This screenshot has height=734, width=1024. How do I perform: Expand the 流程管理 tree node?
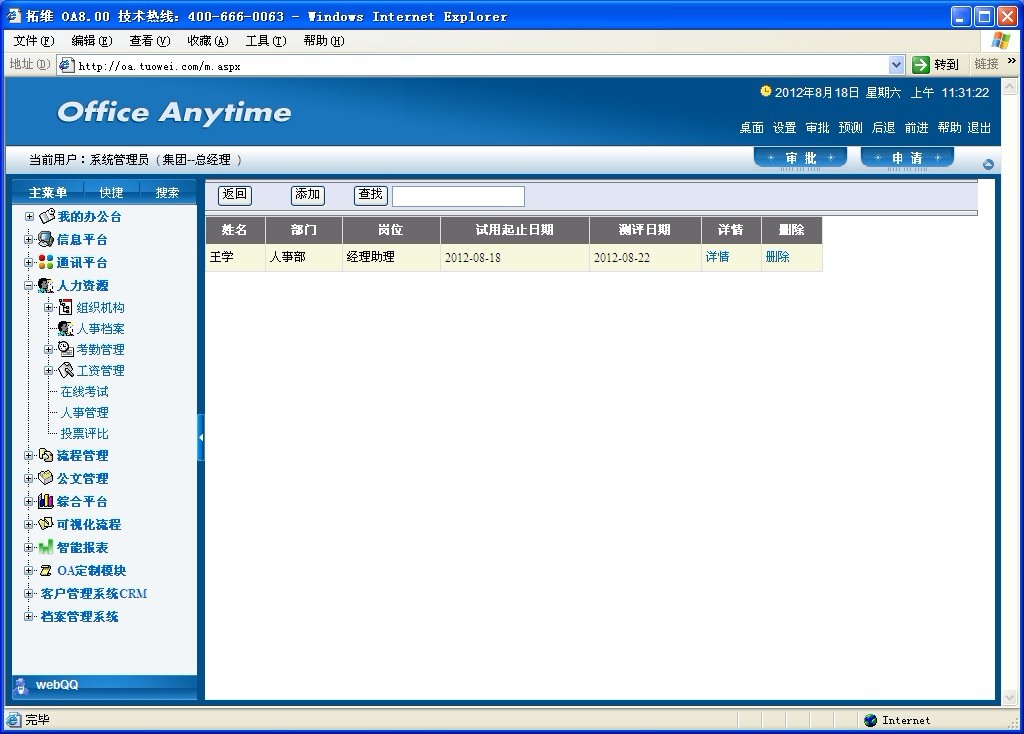29,455
